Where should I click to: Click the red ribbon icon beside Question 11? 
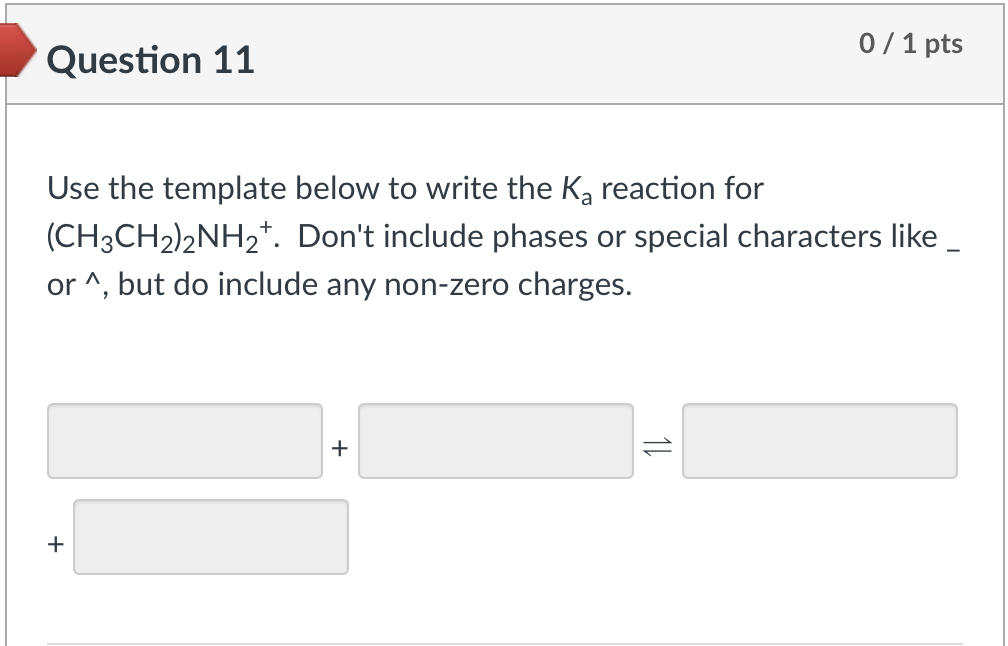(x=15, y=52)
